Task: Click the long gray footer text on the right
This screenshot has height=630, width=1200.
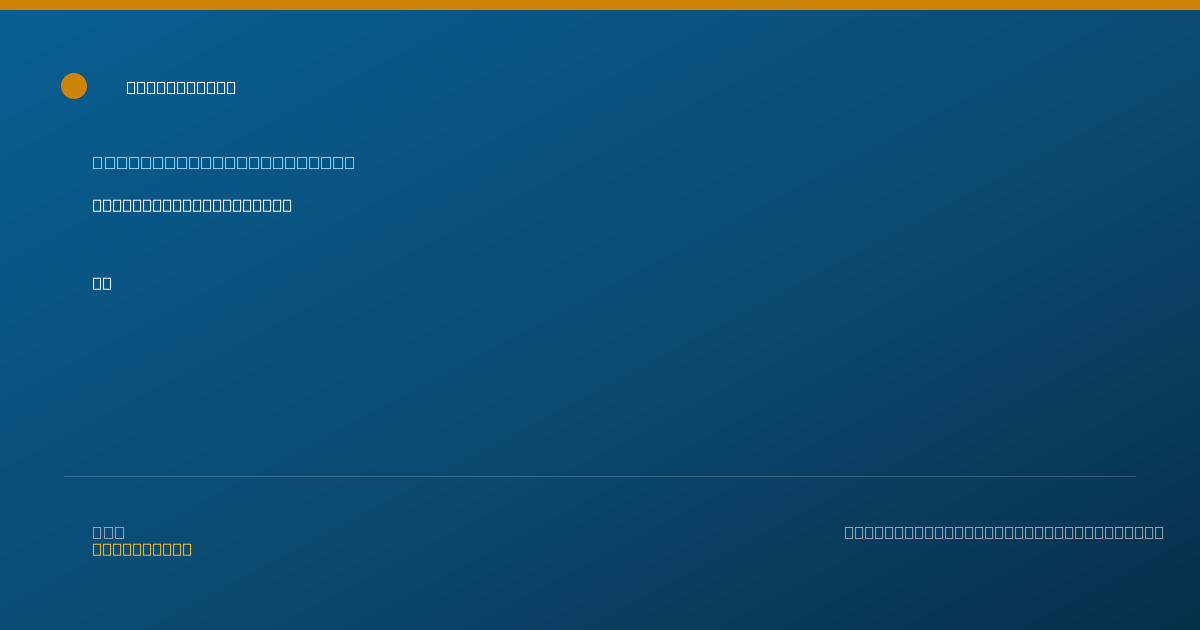Action: [1004, 532]
